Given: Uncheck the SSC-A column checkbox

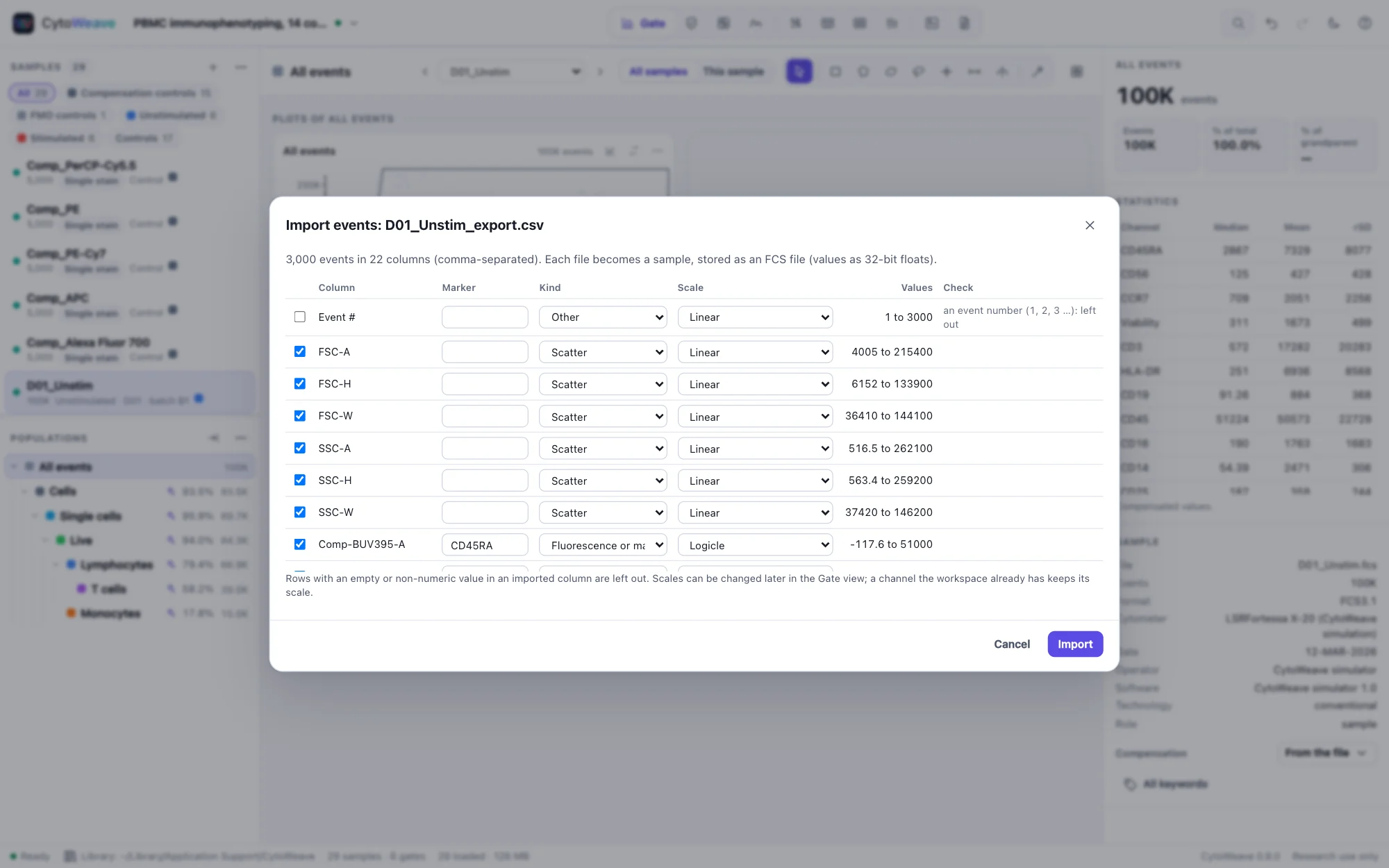Looking at the screenshot, I should click(x=300, y=448).
